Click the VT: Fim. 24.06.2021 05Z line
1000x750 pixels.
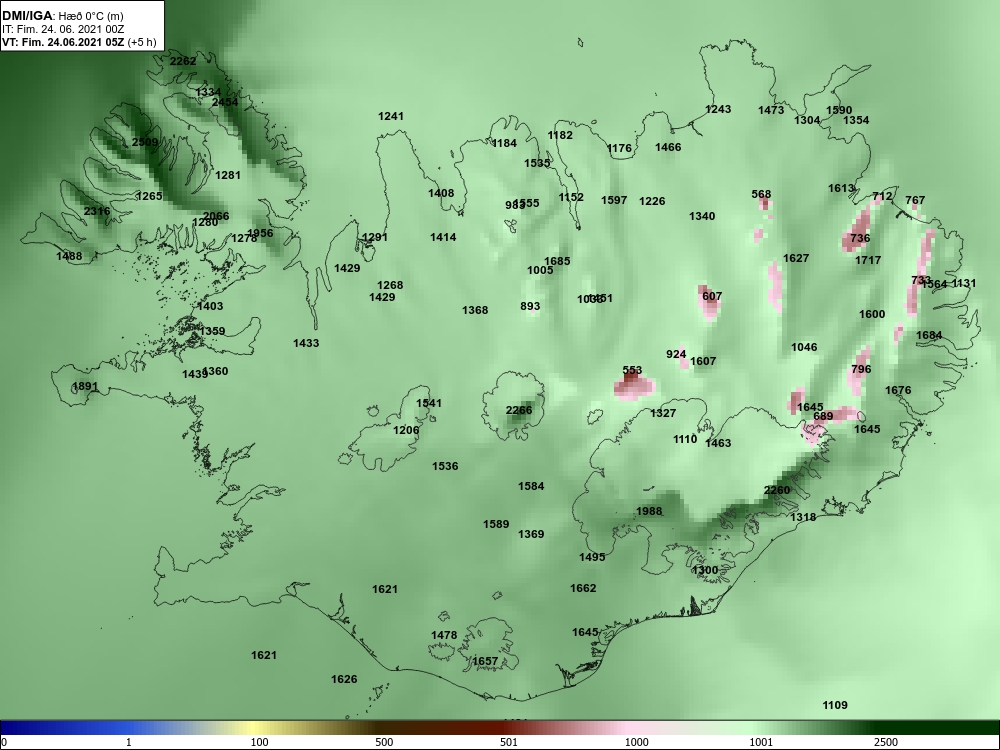pos(78,42)
